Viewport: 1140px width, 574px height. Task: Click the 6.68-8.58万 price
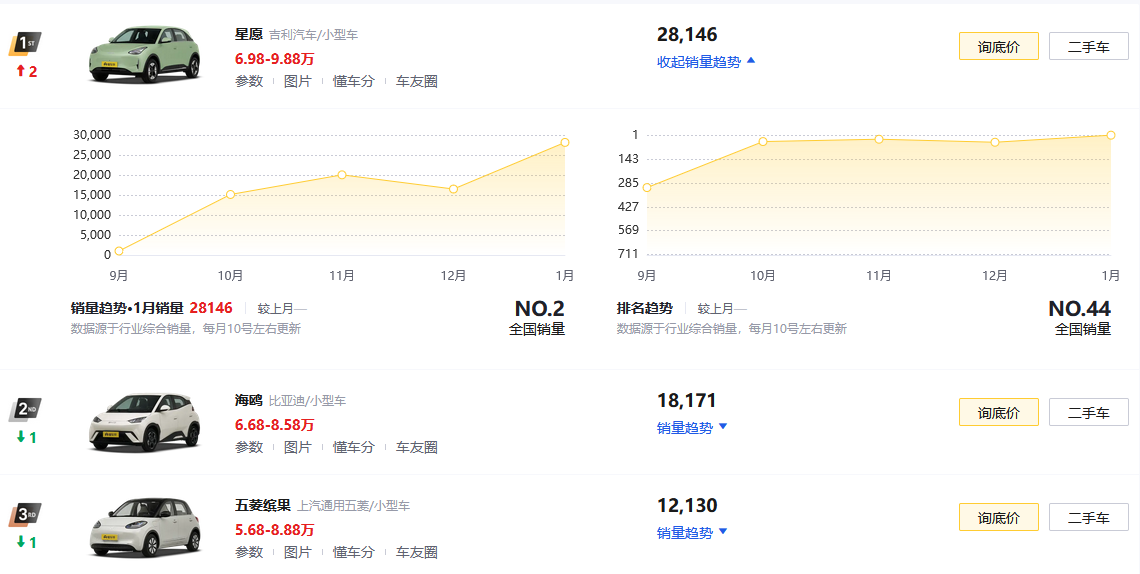(275, 424)
